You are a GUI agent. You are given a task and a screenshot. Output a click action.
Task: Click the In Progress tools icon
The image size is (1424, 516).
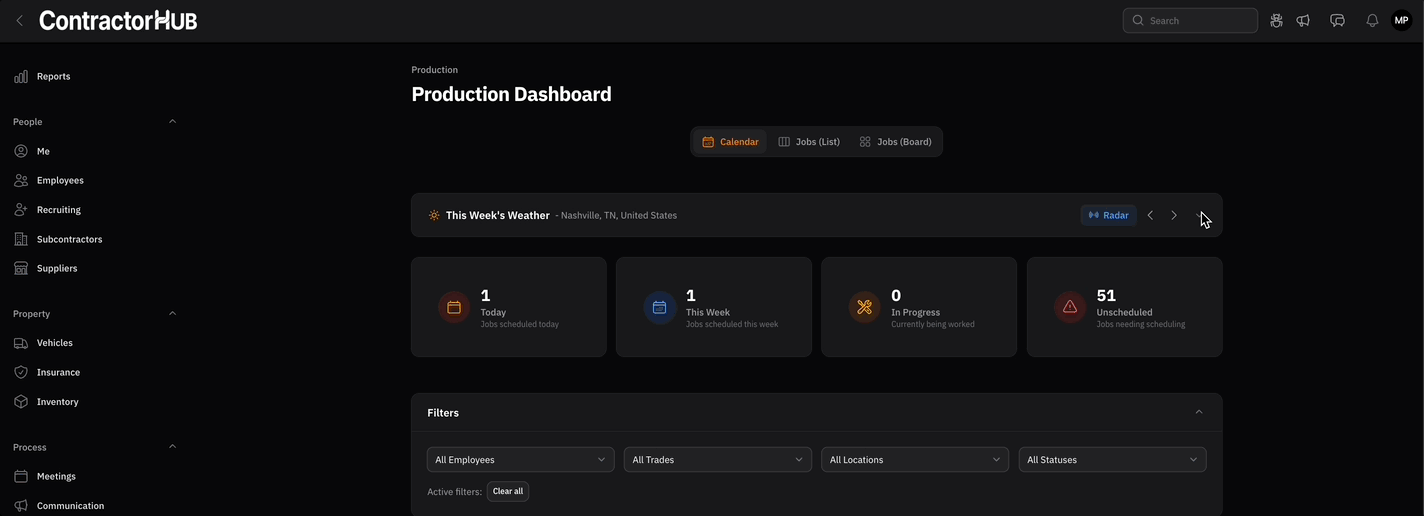[x=864, y=307]
